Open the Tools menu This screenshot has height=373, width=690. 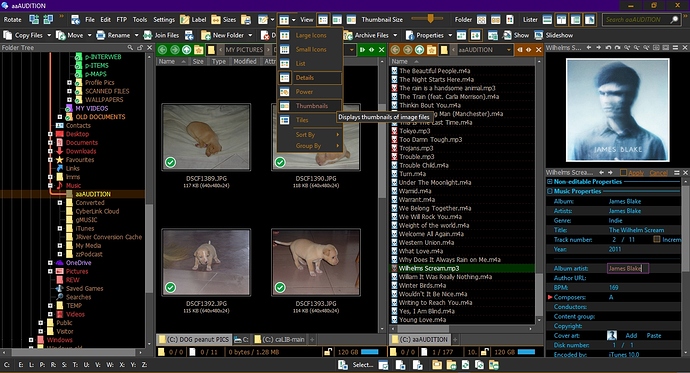140,19
